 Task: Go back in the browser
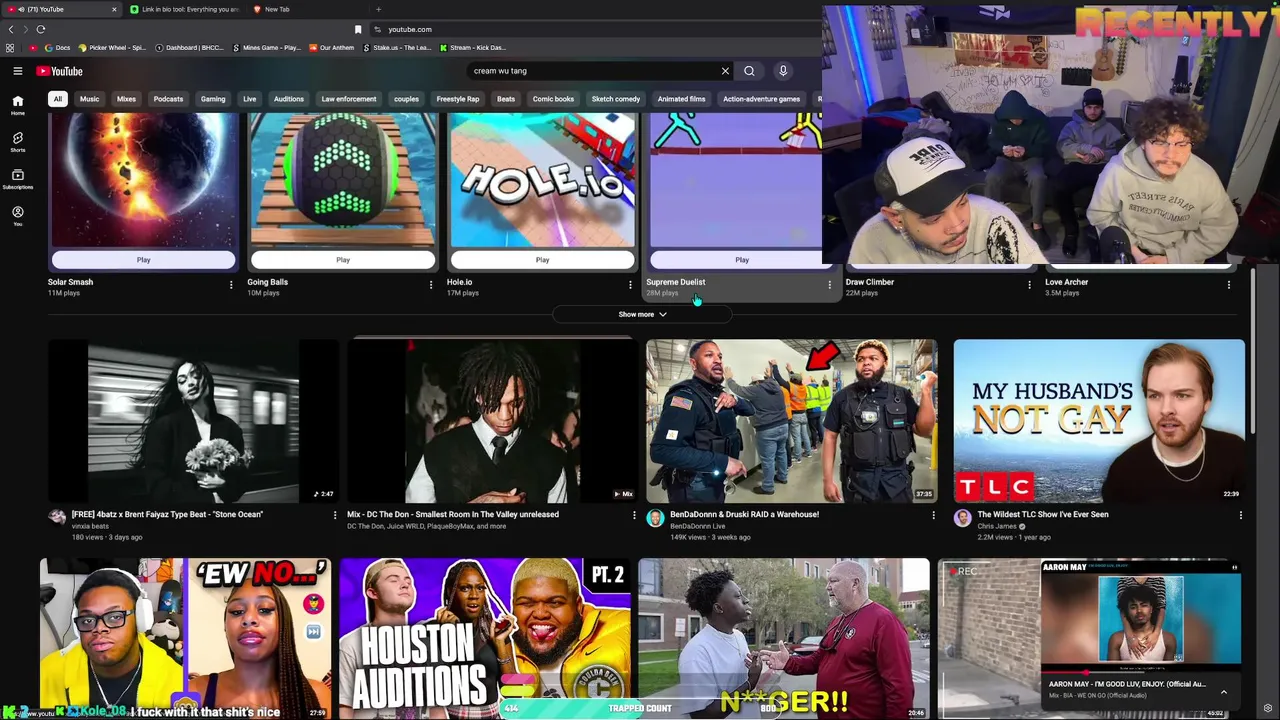point(11,29)
